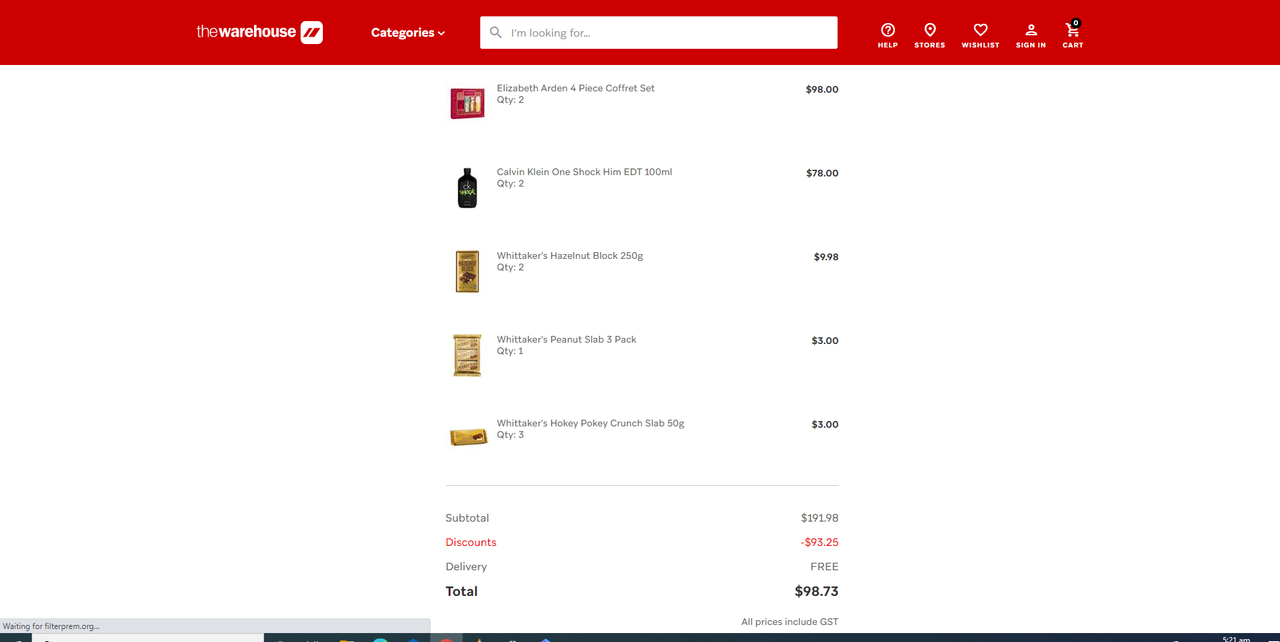Select "Whittaker's Hazelnut Block 250g" name
1280x642 pixels.
point(570,256)
